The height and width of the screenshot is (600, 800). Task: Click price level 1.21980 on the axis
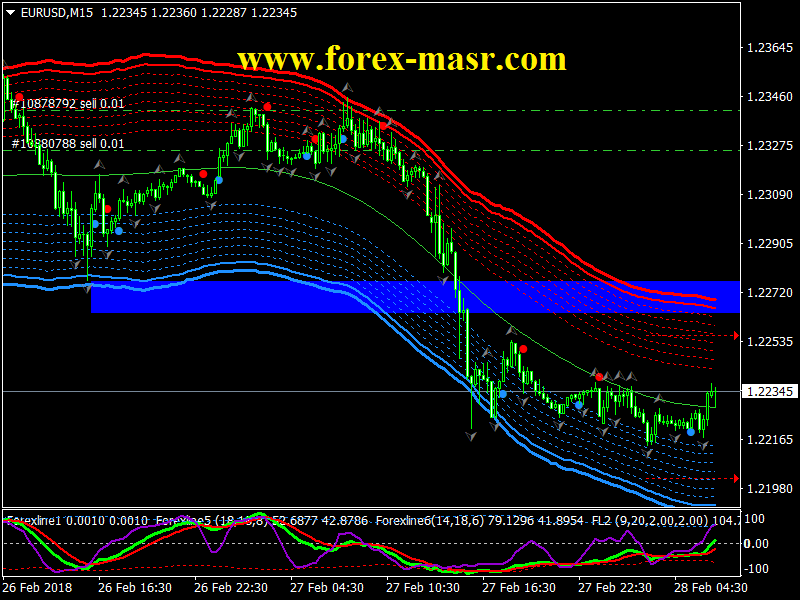(x=770, y=489)
